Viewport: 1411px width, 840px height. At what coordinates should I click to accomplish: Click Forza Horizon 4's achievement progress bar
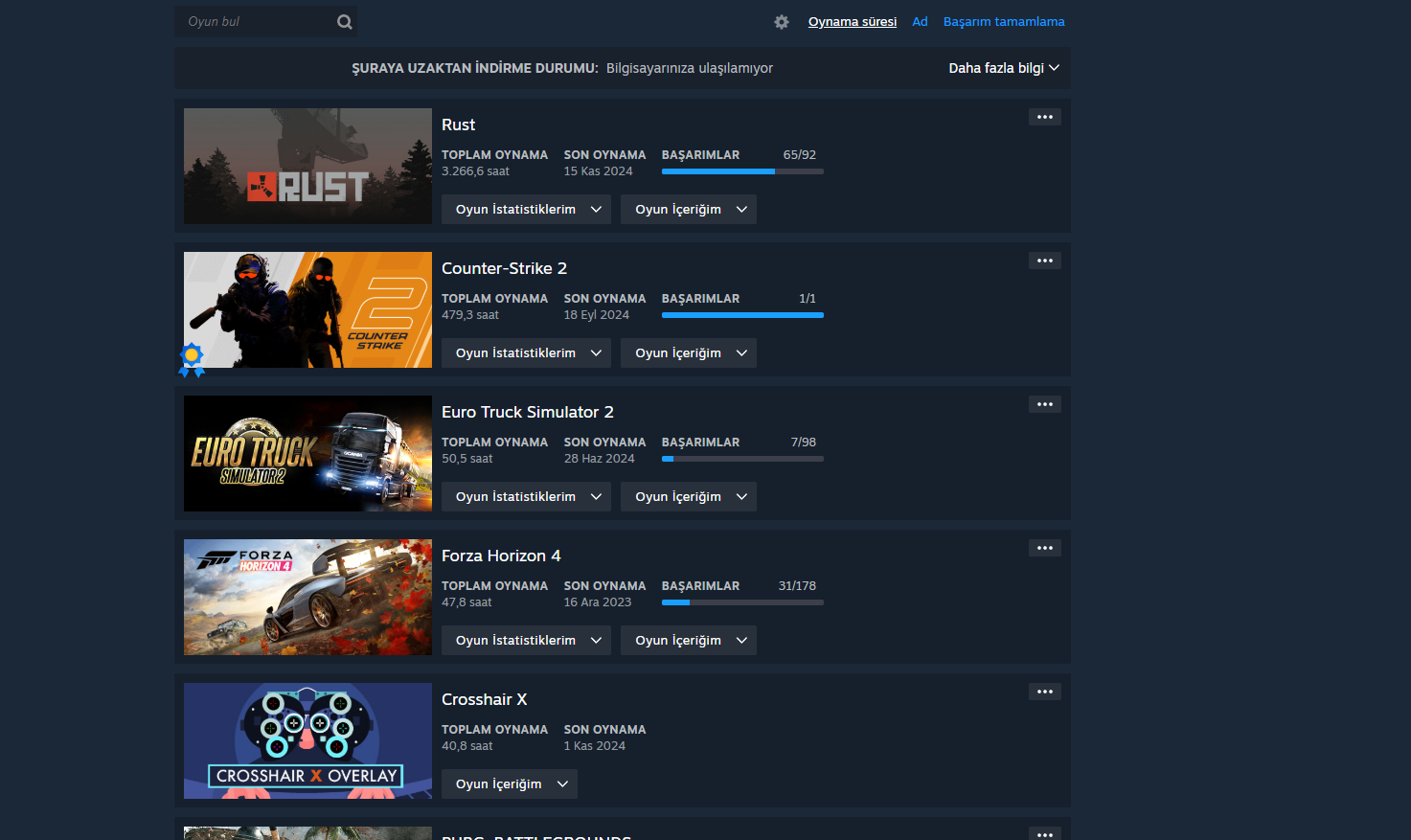742,602
